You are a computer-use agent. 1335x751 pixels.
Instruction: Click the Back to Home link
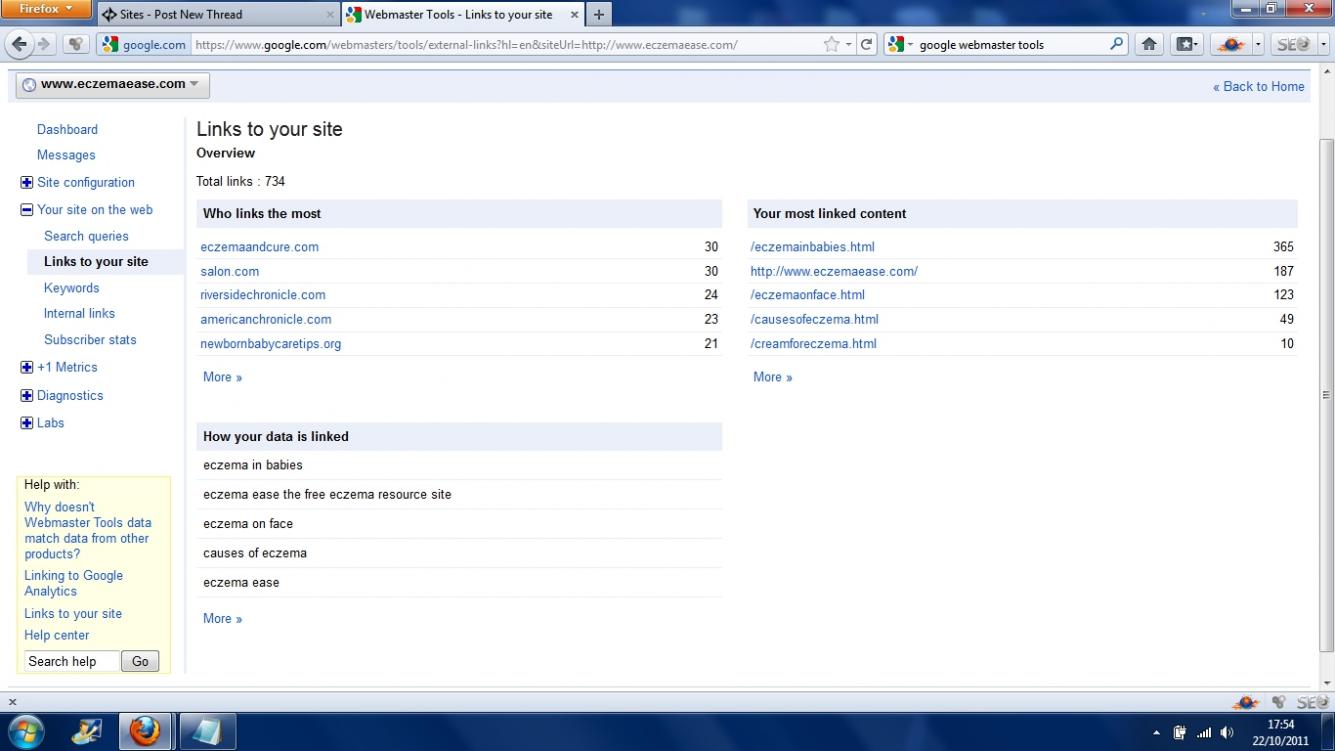(x=1258, y=87)
